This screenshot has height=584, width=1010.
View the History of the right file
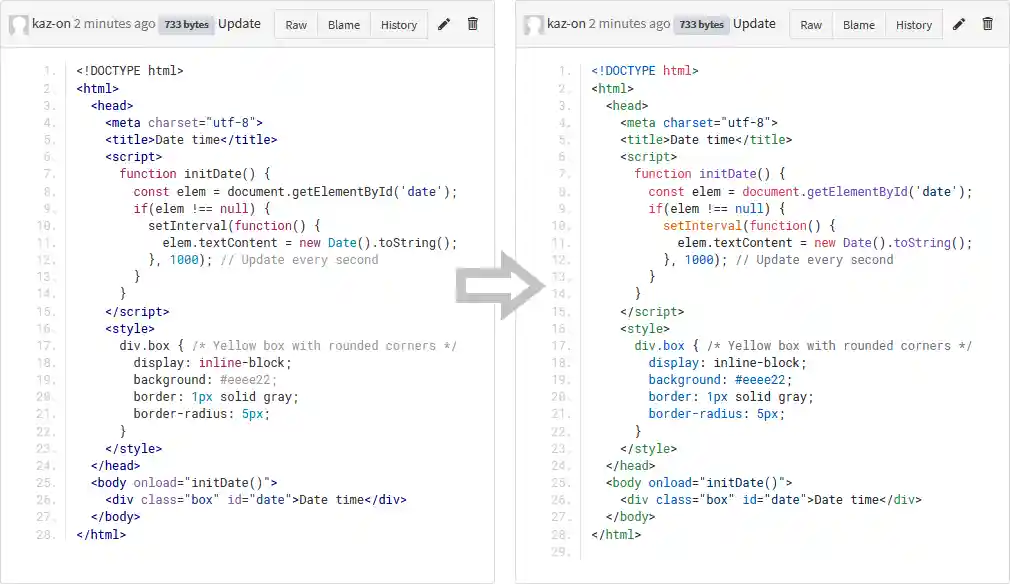(x=913, y=24)
